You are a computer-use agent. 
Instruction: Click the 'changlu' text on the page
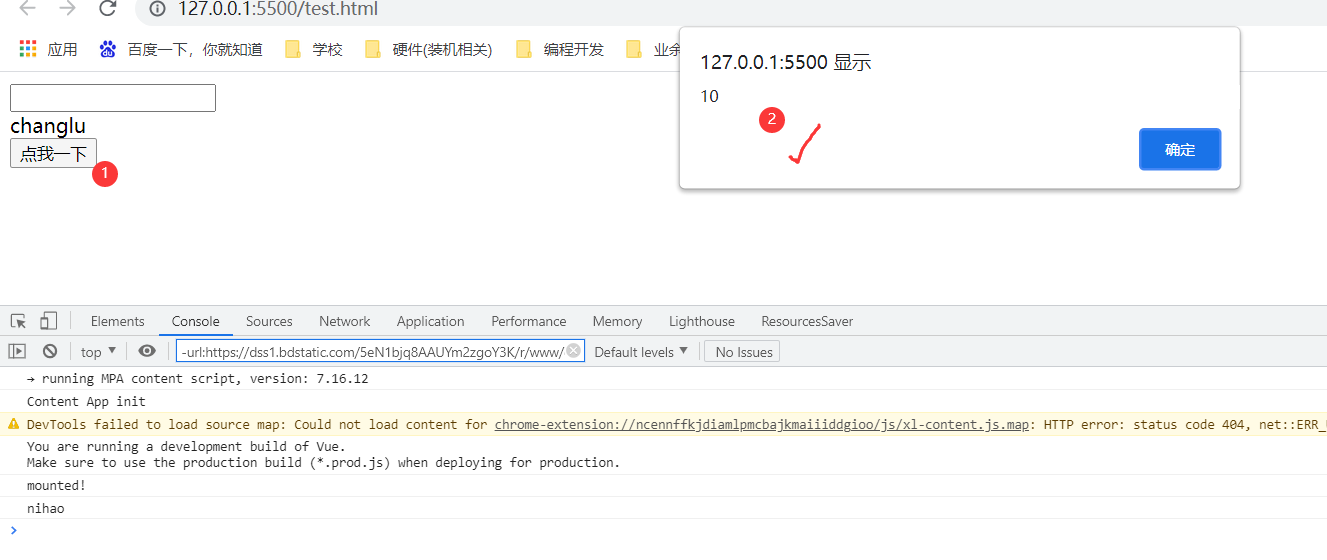[x=48, y=126]
